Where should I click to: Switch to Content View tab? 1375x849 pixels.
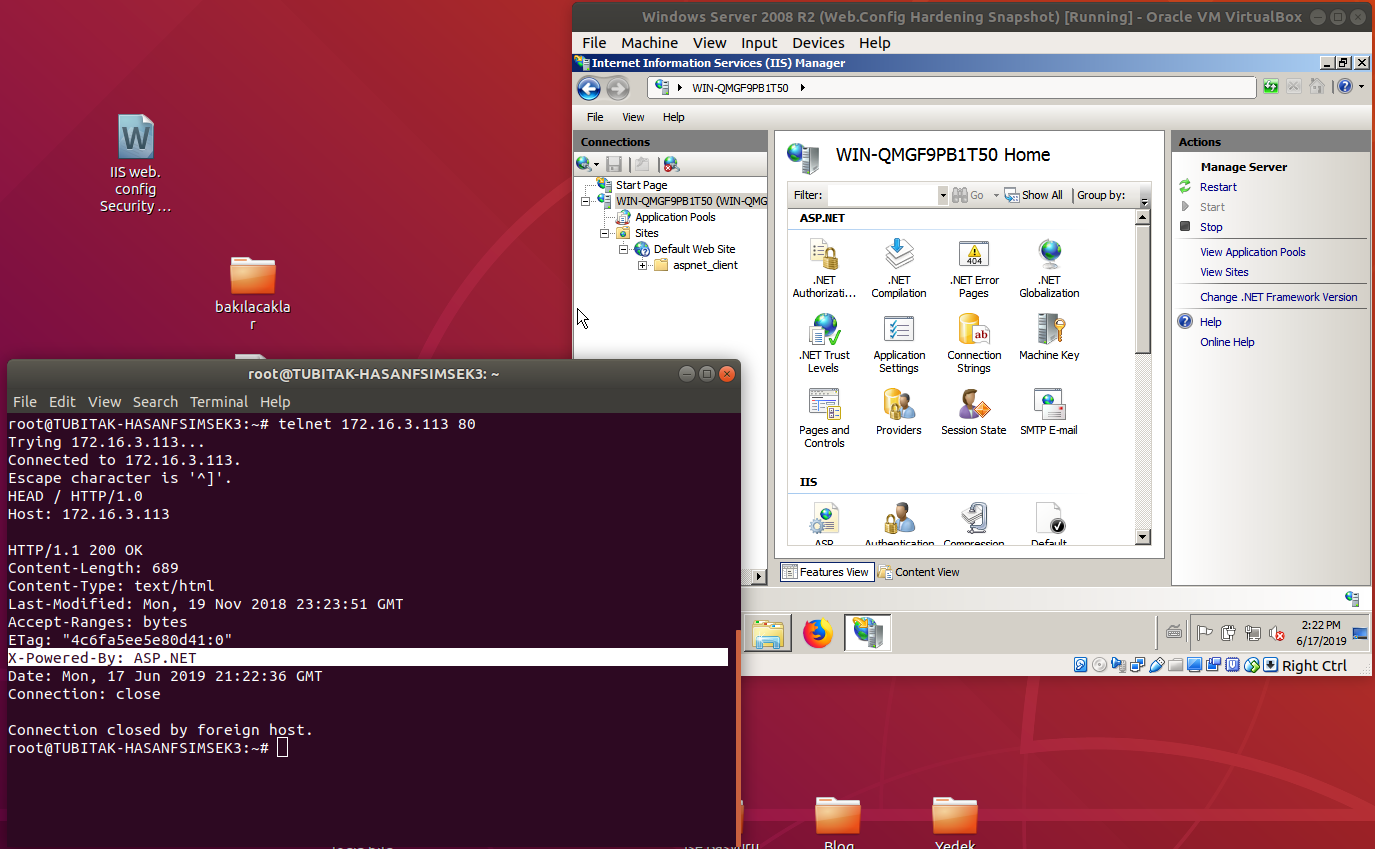pos(919,572)
